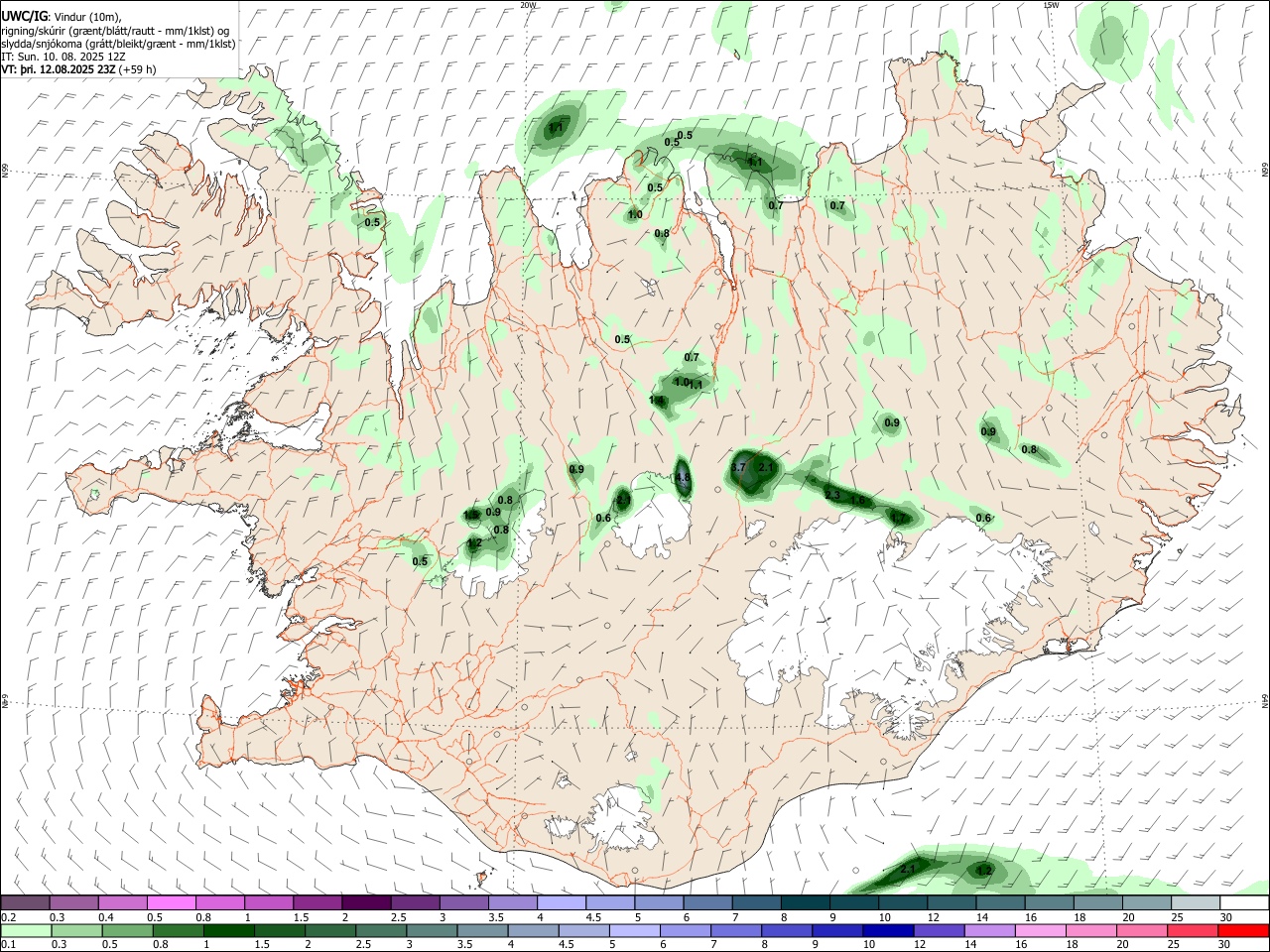
Task: Click the 3.7 precipitation value on the map
Action: 738,468
